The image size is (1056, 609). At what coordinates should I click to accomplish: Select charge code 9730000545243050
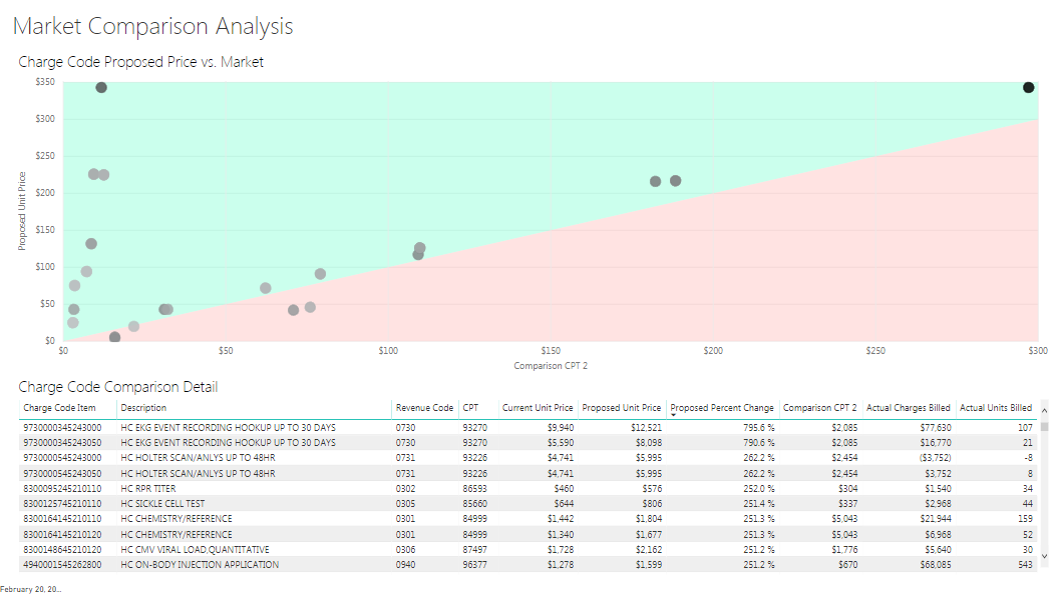click(62, 474)
